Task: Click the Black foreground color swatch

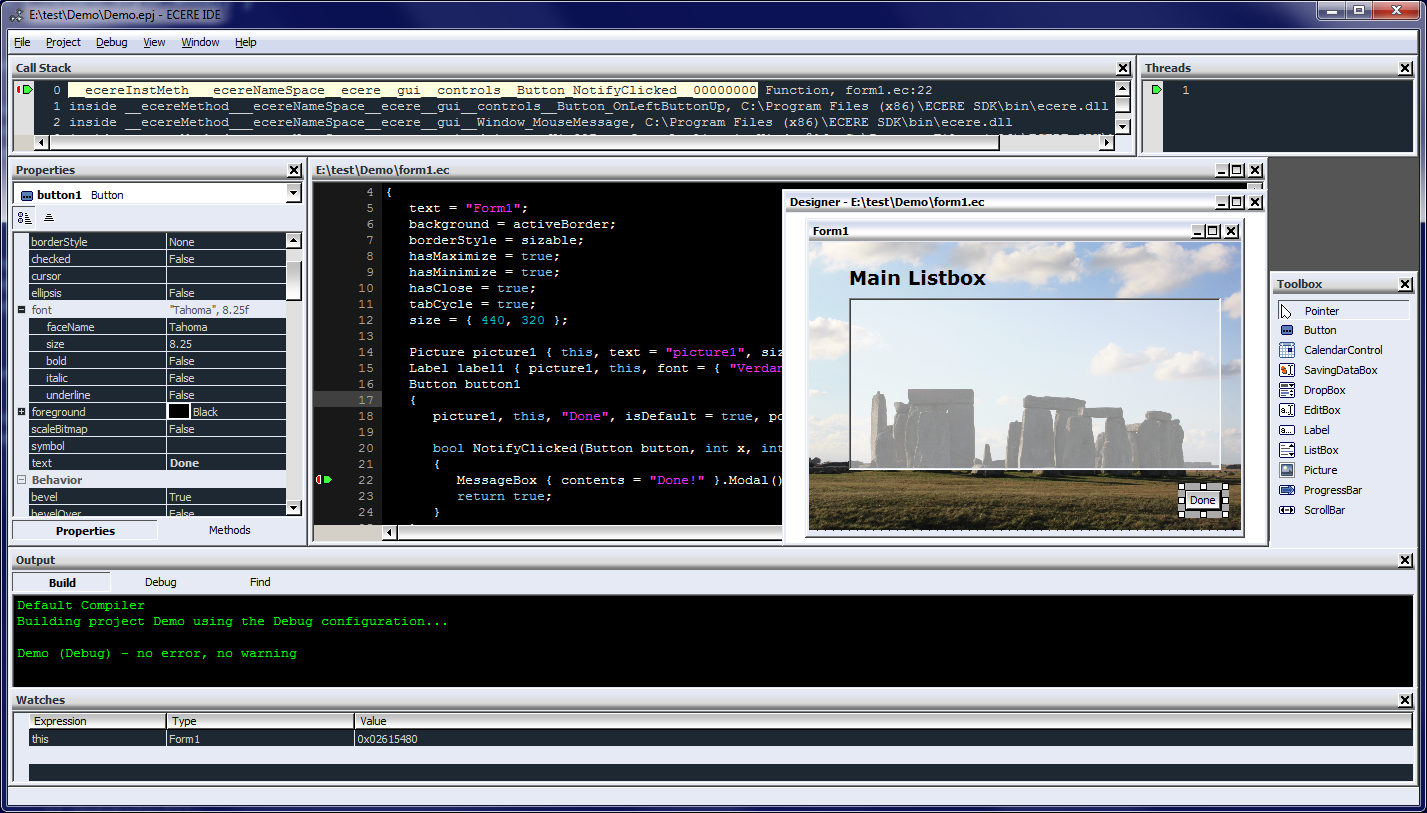Action: [179, 412]
